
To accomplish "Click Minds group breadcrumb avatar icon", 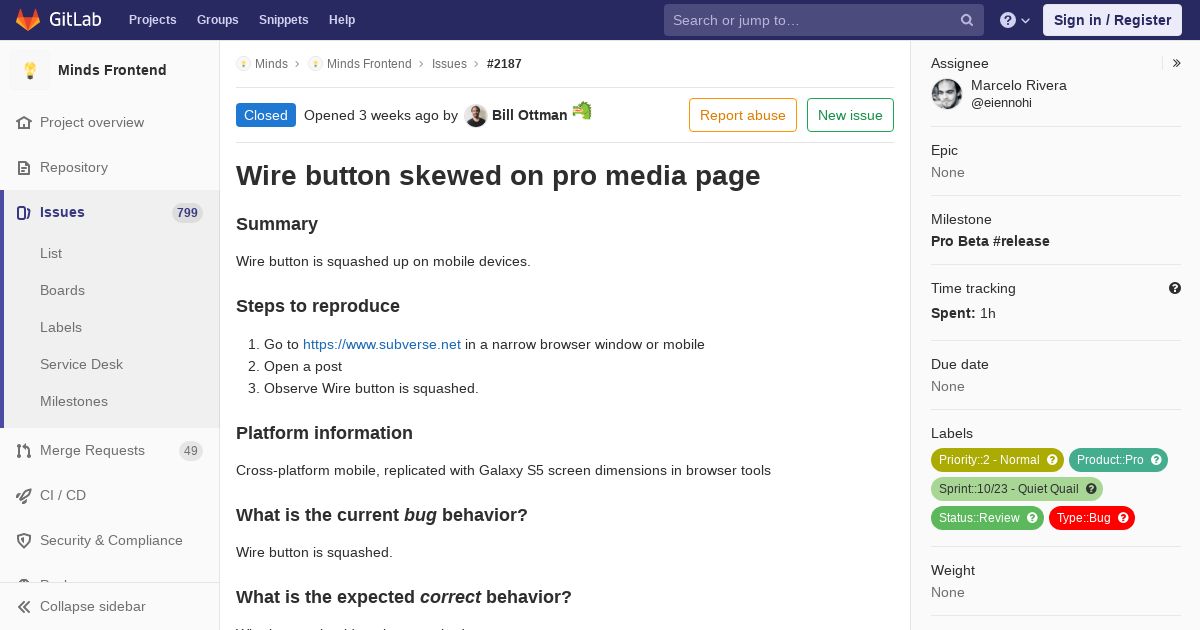I will pos(243,63).
